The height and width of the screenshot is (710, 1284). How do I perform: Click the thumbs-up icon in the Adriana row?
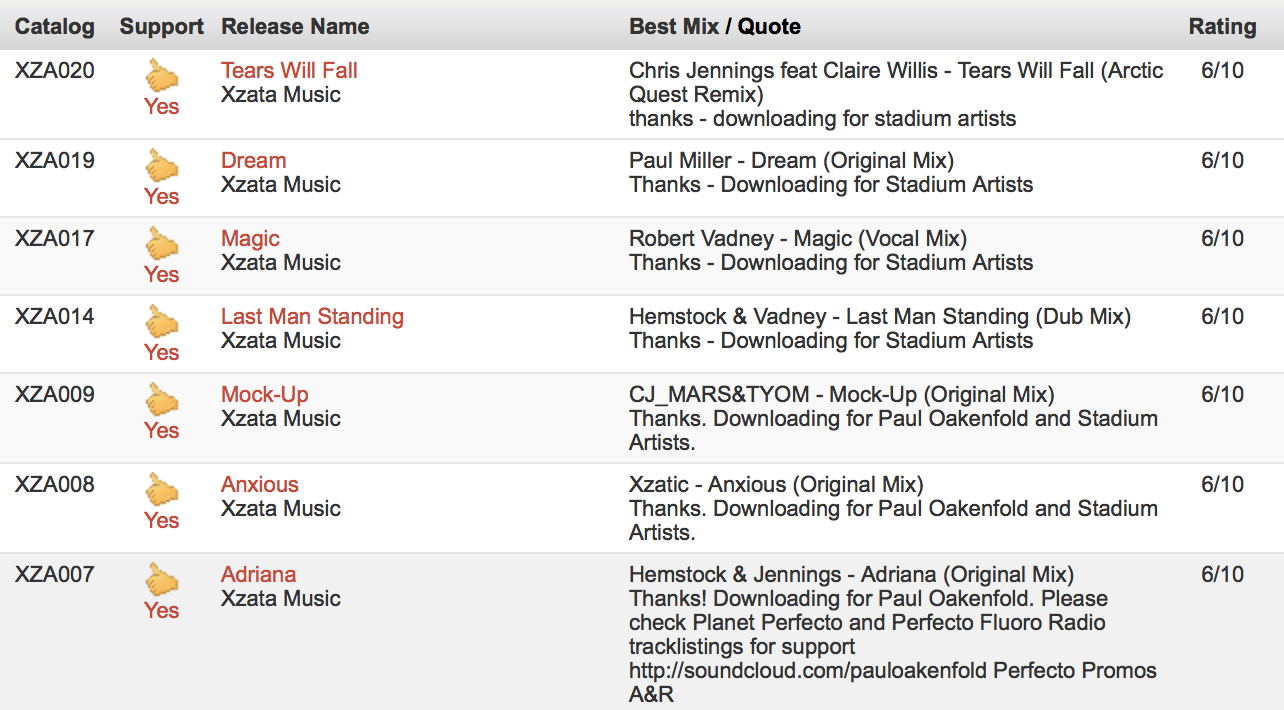tap(161, 579)
